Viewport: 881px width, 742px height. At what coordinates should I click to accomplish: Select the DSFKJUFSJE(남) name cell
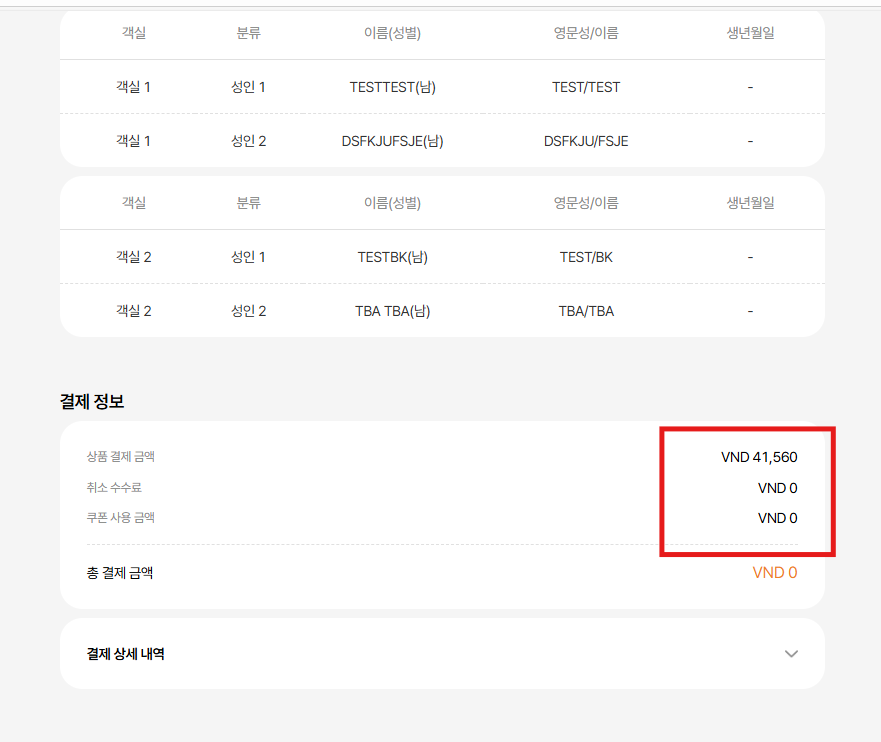coord(392,141)
